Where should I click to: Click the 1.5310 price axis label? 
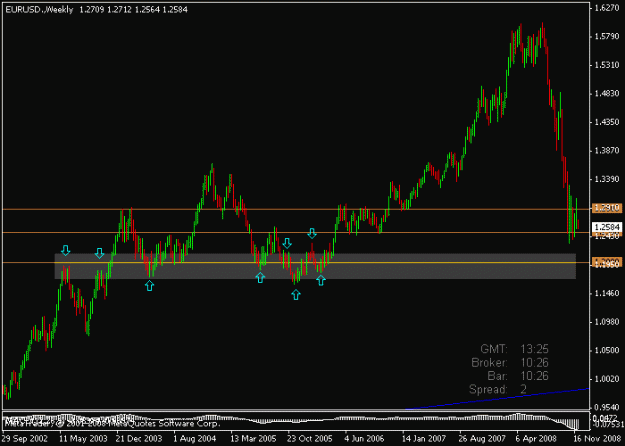coord(606,65)
